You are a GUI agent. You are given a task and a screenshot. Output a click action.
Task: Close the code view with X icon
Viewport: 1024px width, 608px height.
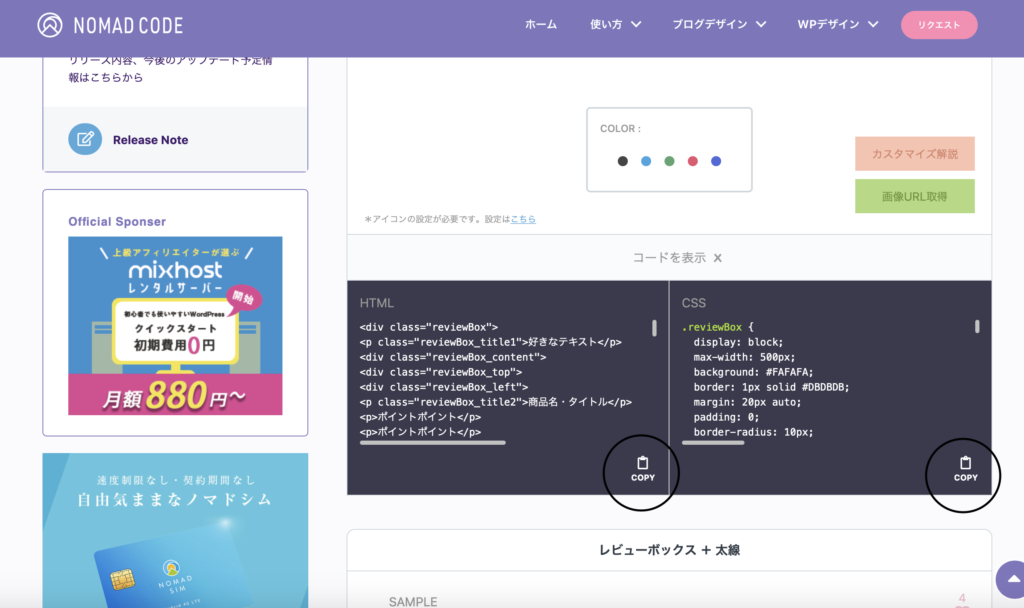pyautogui.click(x=718, y=258)
